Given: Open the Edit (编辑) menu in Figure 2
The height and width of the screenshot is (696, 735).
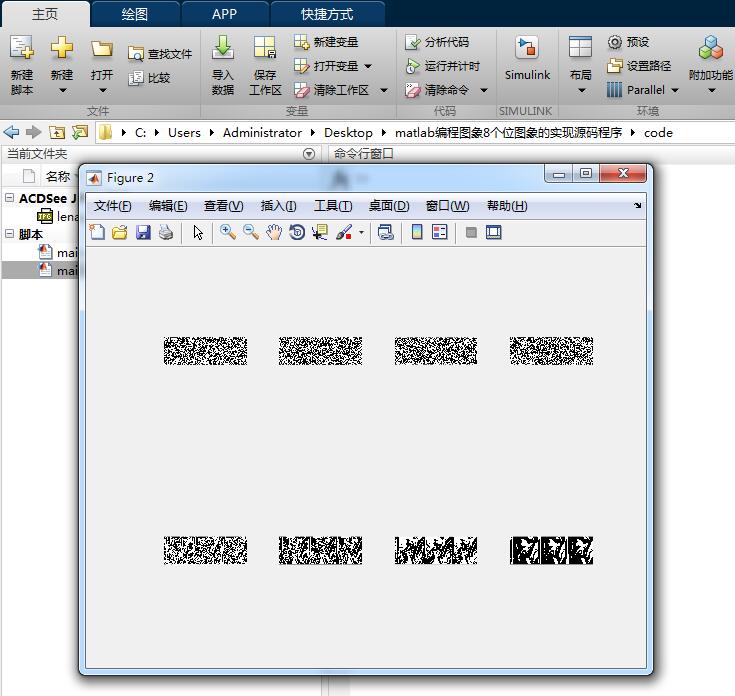Looking at the screenshot, I should pos(168,206).
